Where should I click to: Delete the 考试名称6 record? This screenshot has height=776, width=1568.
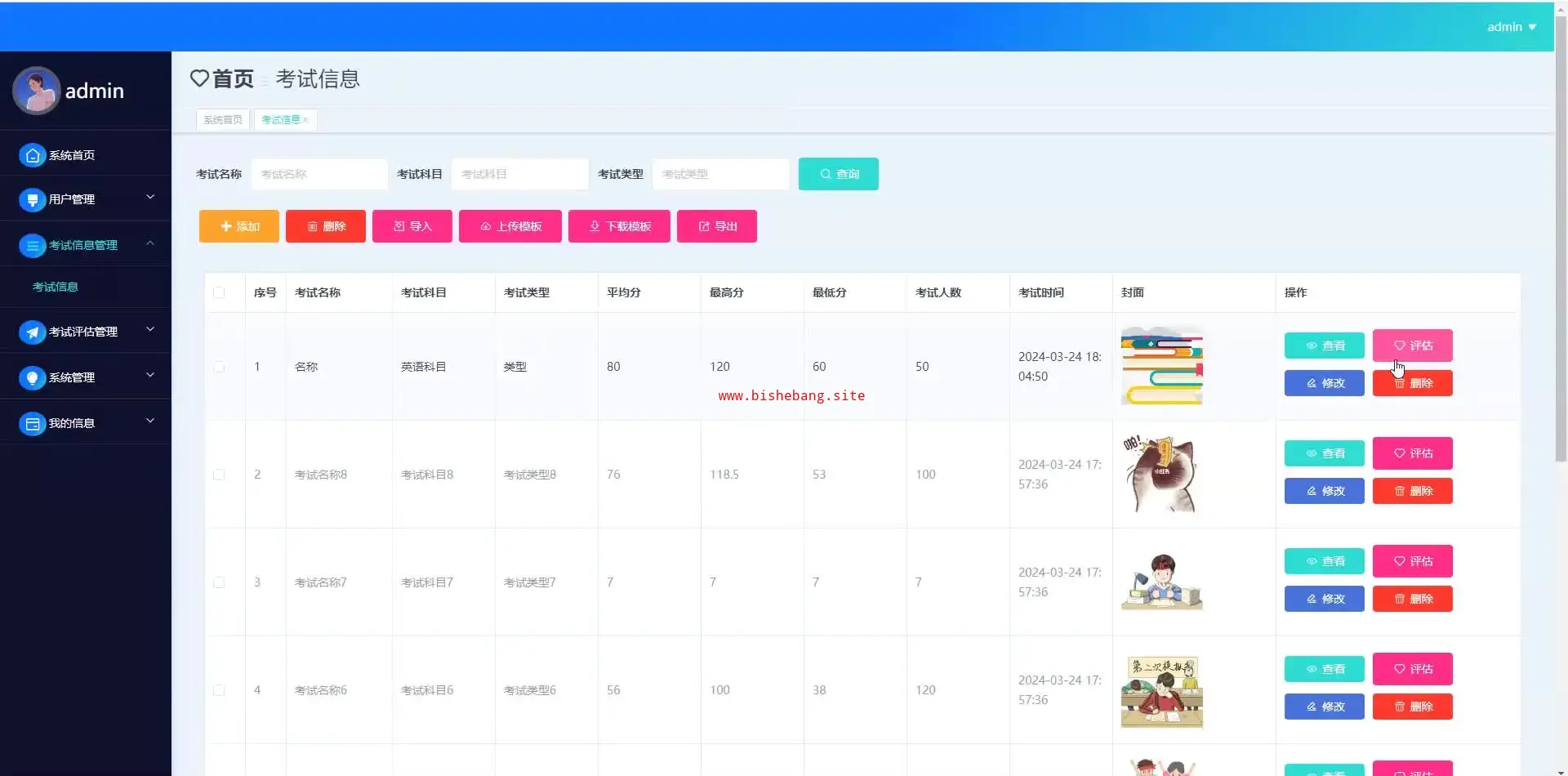(x=1413, y=707)
